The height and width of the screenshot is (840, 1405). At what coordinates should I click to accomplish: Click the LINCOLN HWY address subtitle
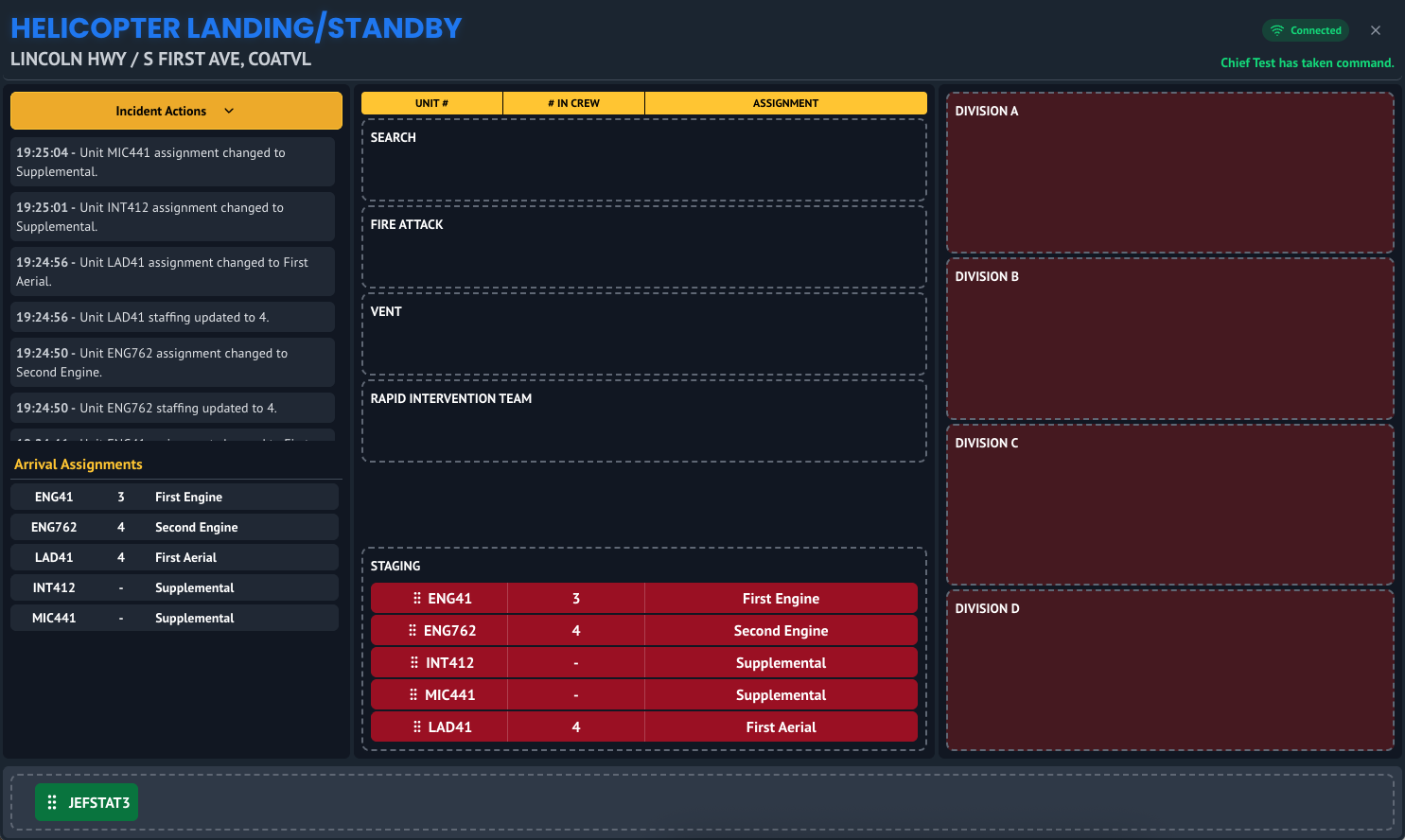pos(161,59)
